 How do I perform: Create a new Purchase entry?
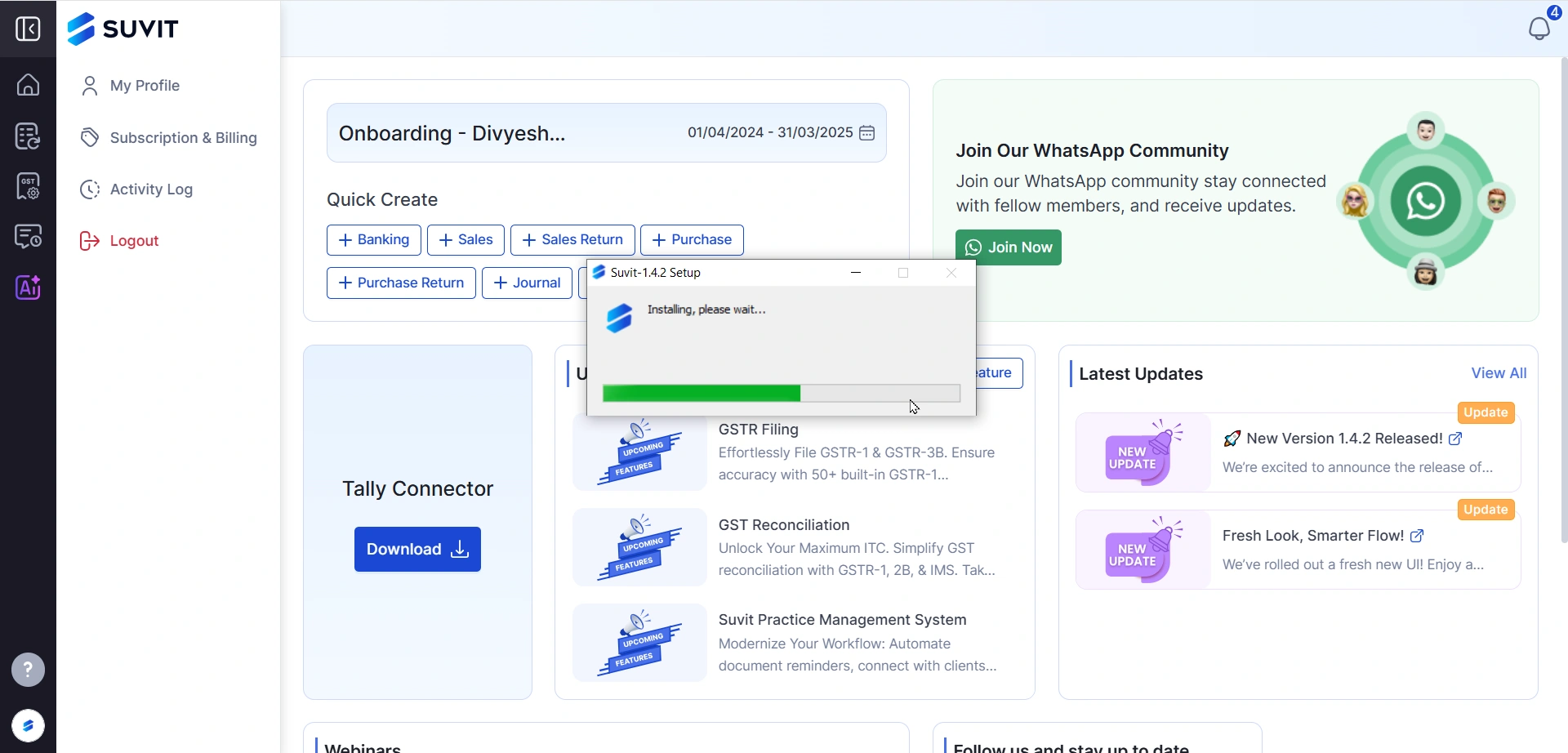click(x=692, y=240)
